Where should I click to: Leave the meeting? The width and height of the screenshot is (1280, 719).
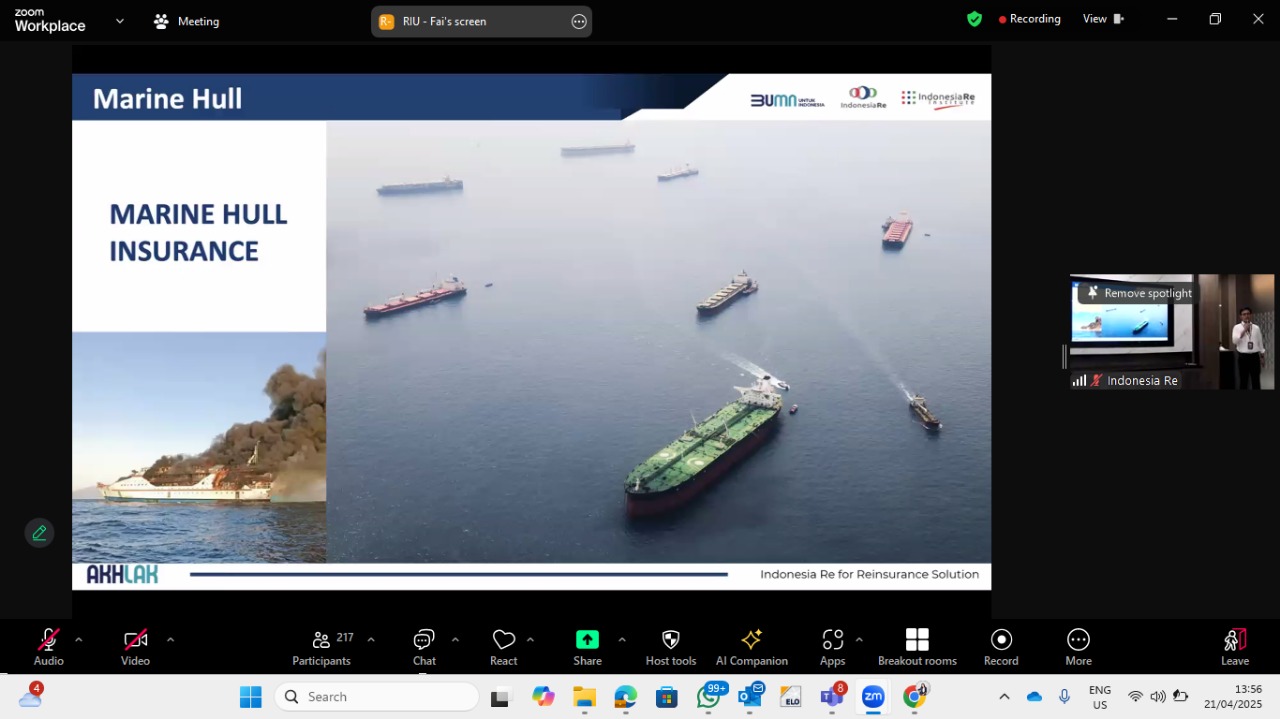[1235, 647]
